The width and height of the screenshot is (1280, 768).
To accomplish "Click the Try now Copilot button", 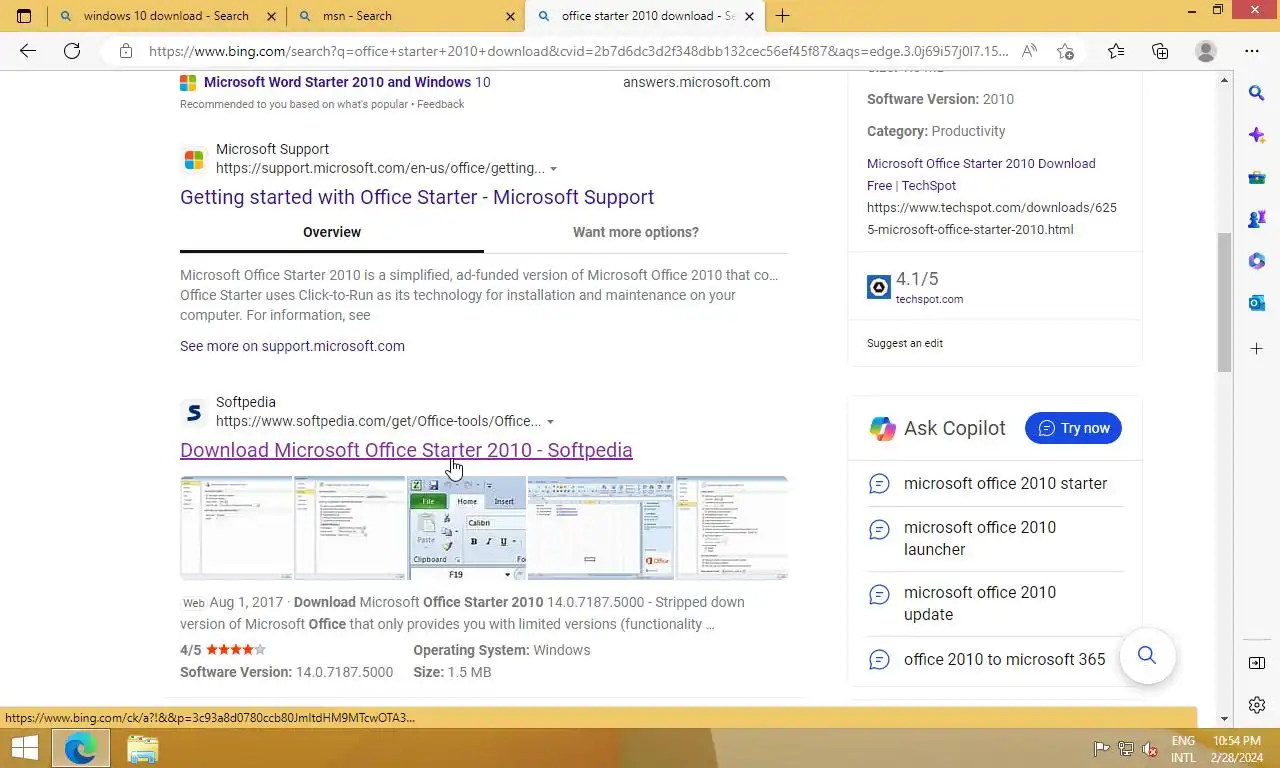I will tap(1073, 428).
